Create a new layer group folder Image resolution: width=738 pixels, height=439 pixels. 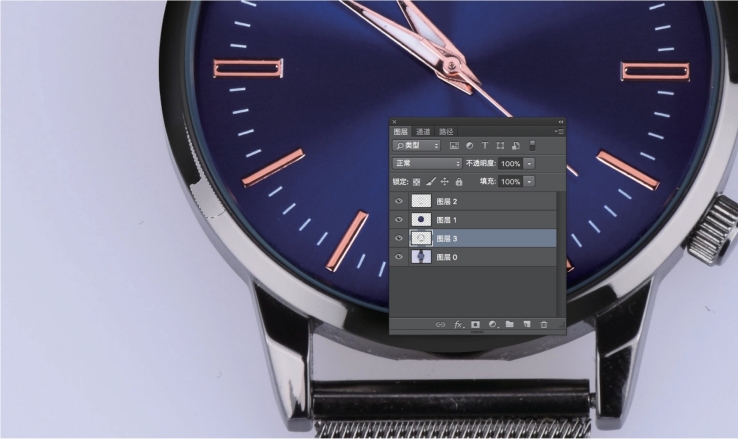click(510, 324)
